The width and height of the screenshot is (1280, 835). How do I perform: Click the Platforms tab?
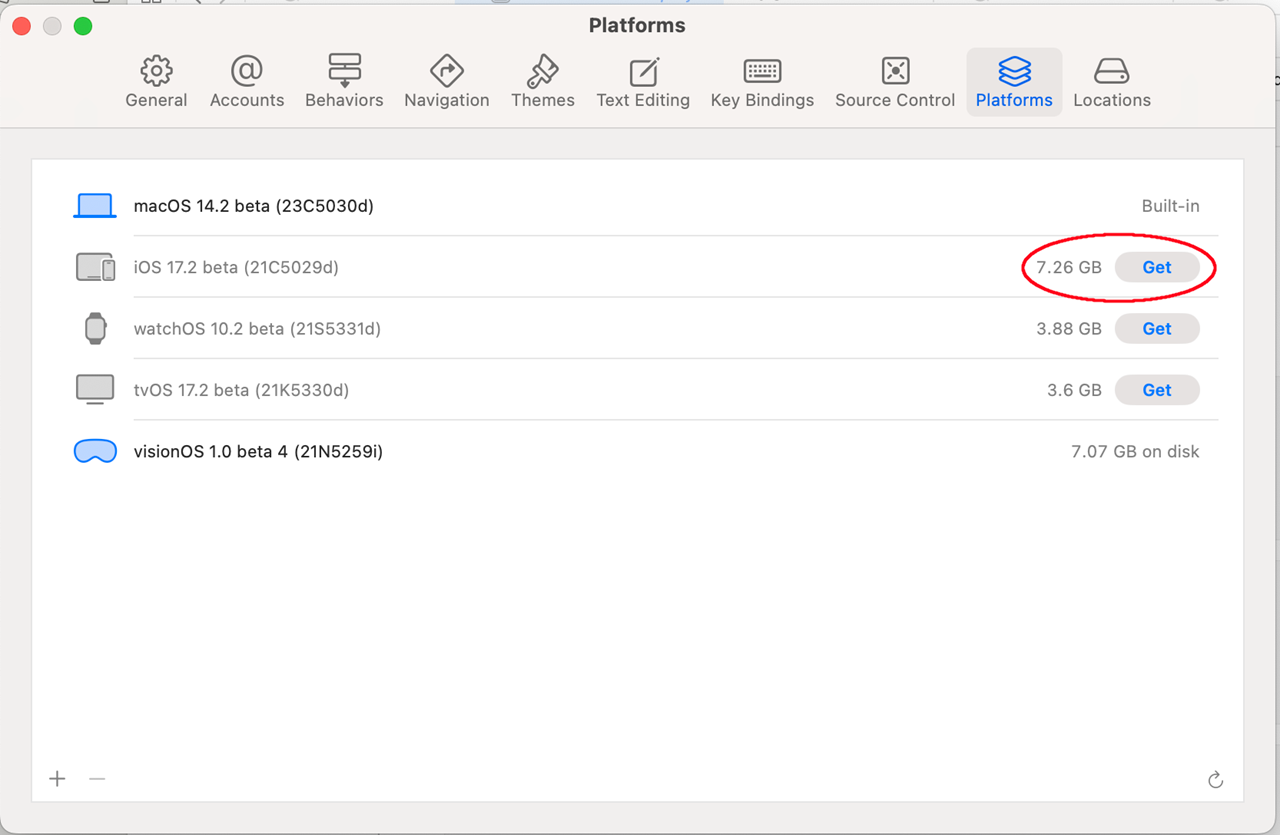[x=1014, y=82]
